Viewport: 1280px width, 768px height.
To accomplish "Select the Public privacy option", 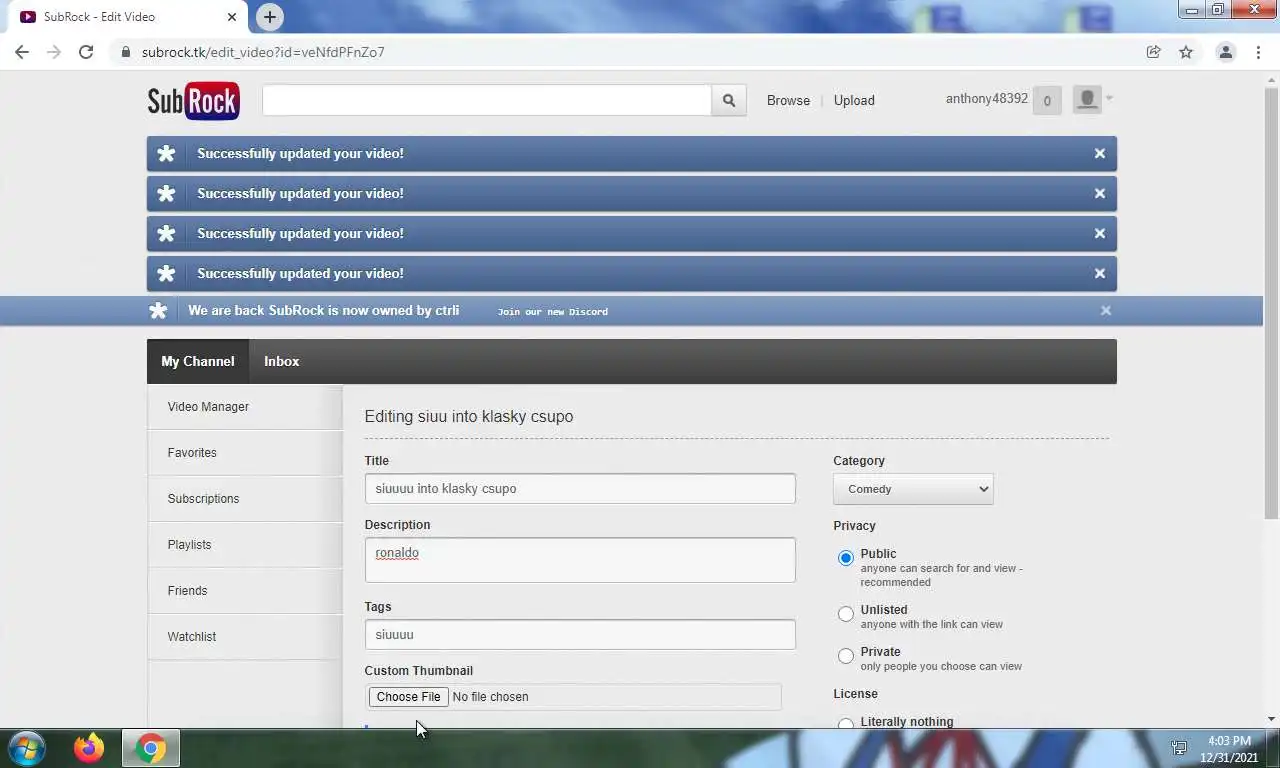I will (x=846, y=558).
